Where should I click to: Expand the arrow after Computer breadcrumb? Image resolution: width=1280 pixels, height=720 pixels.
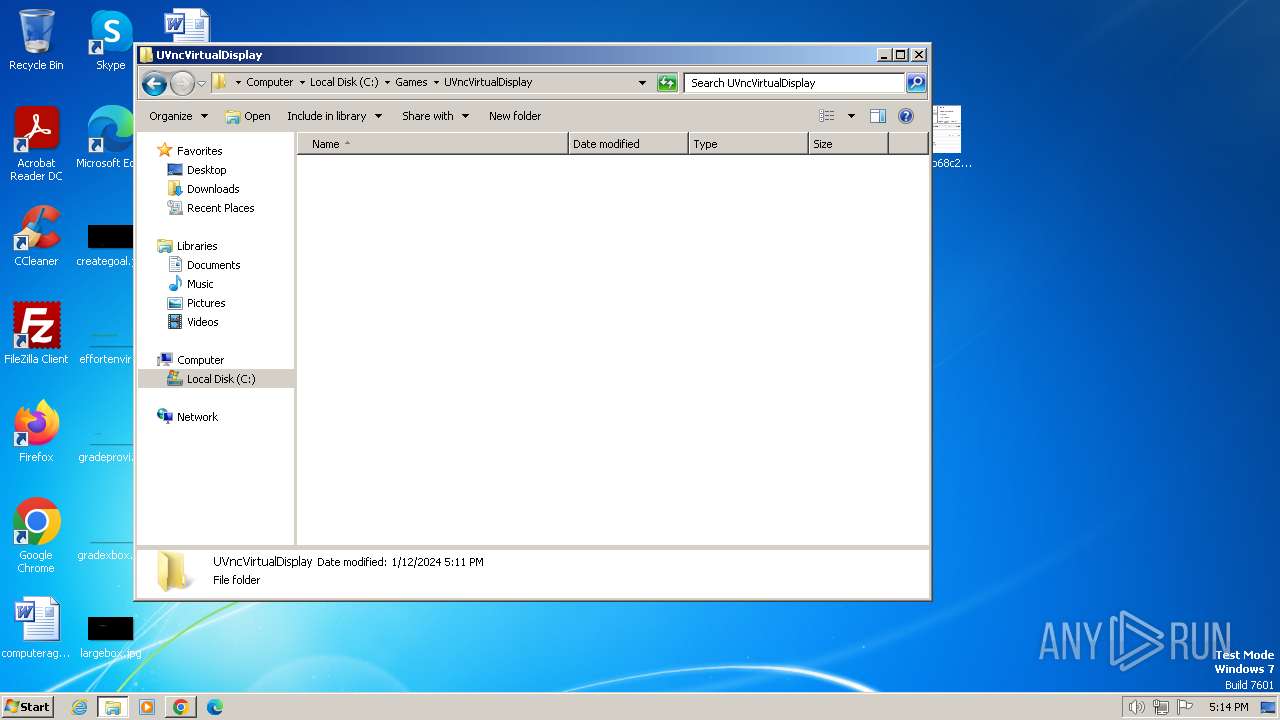click(302, 83)
